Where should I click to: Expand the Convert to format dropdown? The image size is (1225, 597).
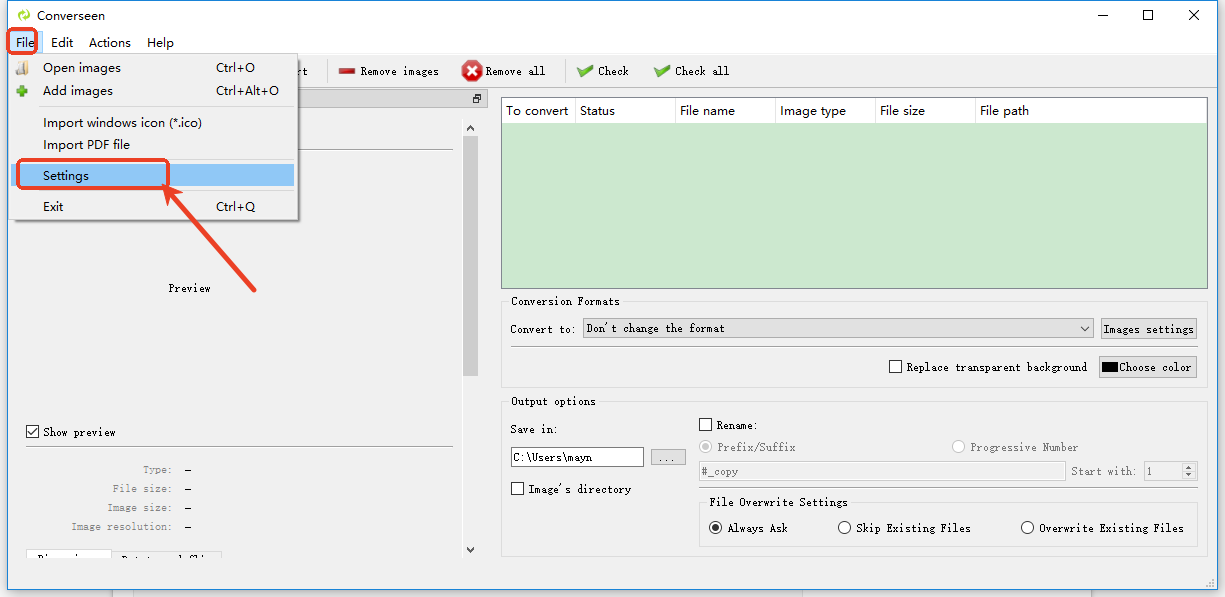click(x=1085, y=329)
